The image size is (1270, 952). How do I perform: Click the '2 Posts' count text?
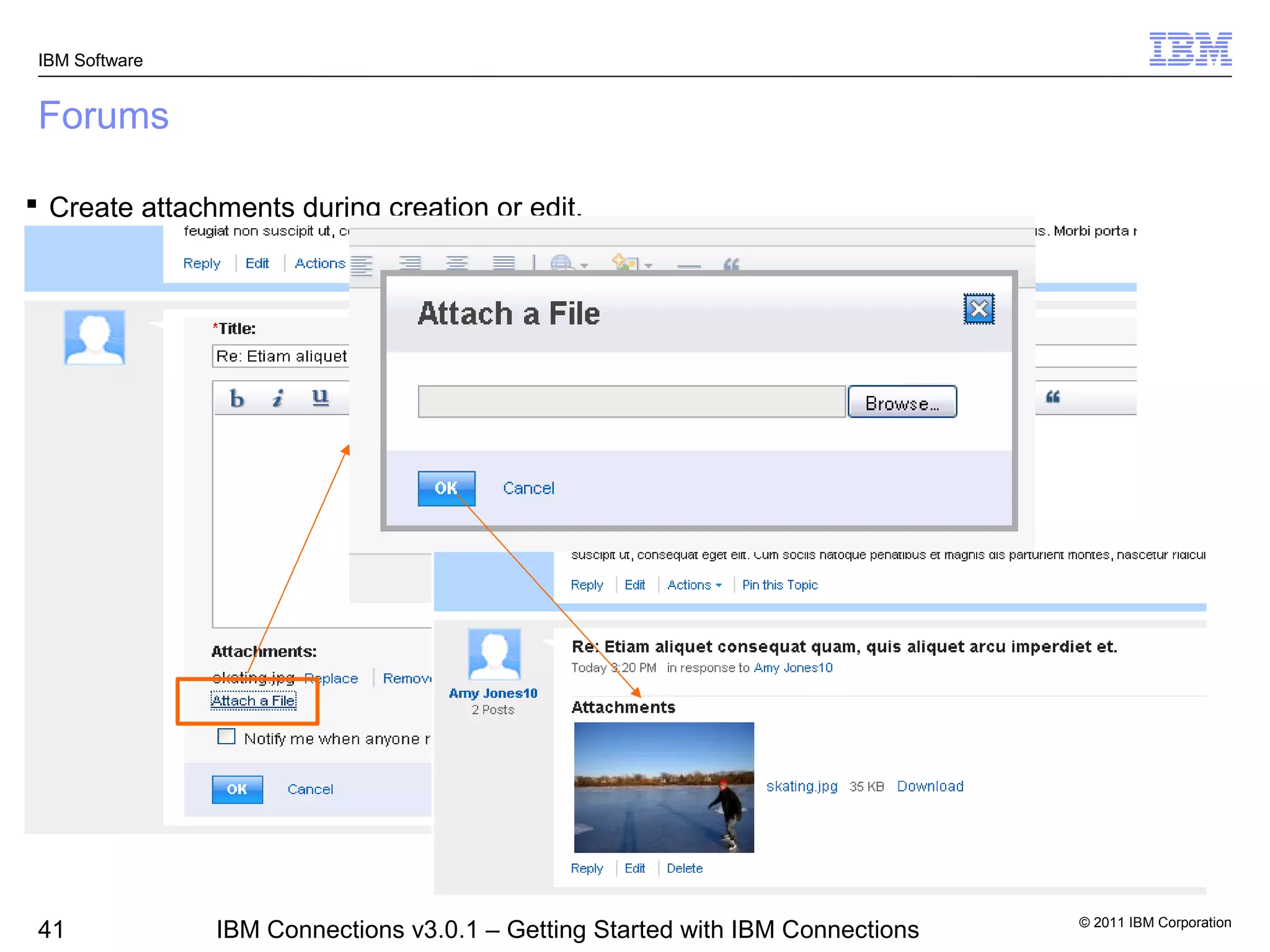pos(493,710)
